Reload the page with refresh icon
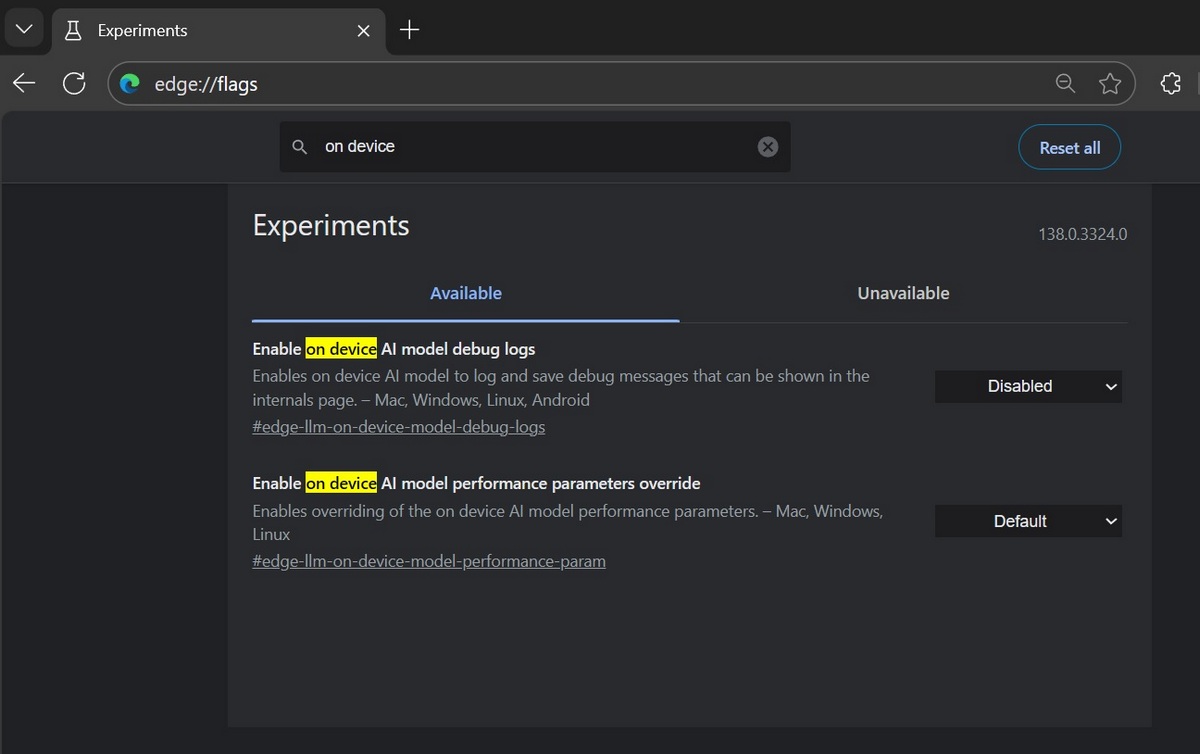This screenshot has width=1200, height=754. click(x=74, y=84)
